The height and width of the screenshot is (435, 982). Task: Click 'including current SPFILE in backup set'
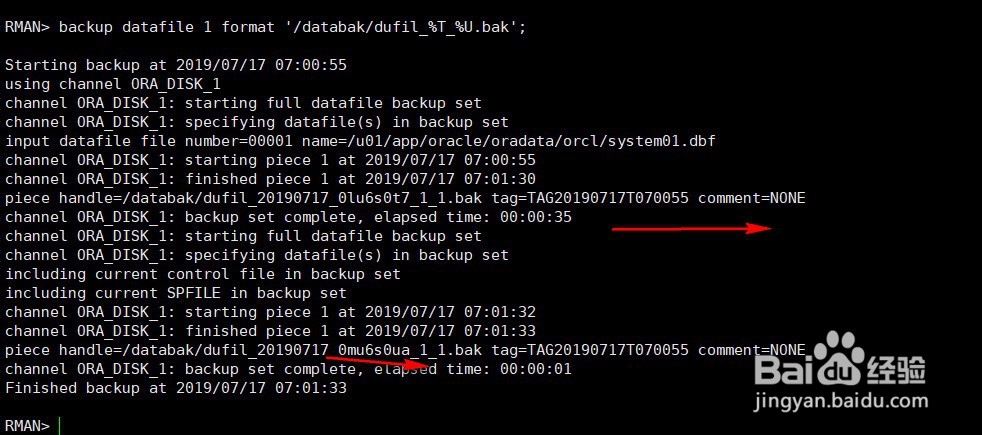coord(176,293)
